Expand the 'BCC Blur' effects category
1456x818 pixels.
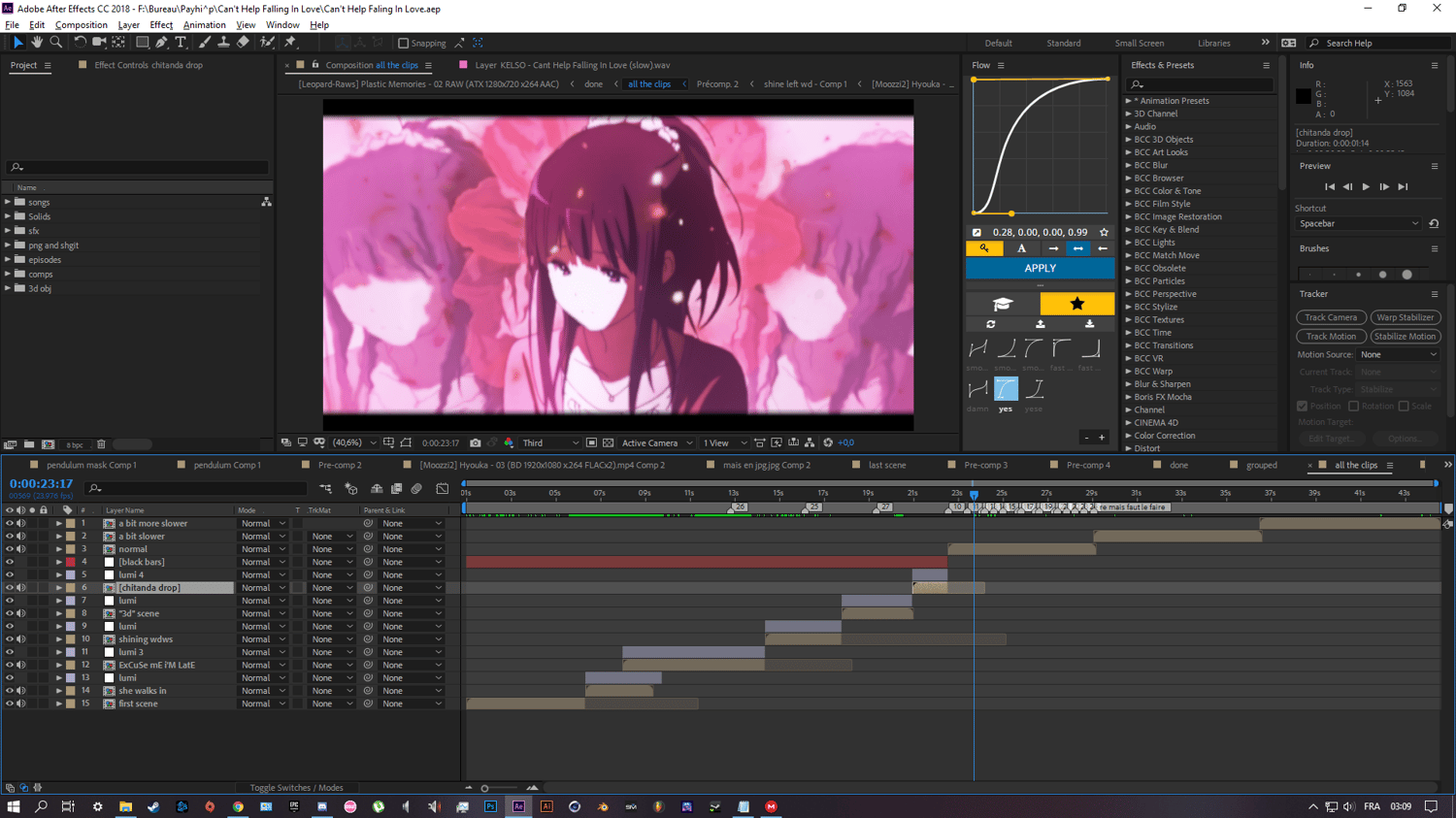(1129, 165)
